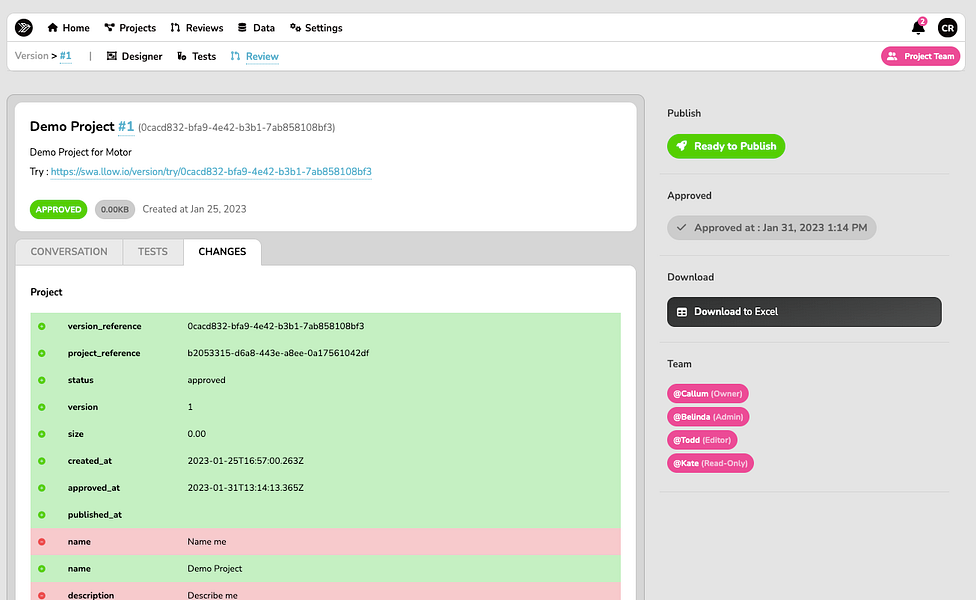Viewport: 976px width, 600px height.
Task: Click green dot beside version_reference row
Action: pyautogui.click(x=42, y=326)
